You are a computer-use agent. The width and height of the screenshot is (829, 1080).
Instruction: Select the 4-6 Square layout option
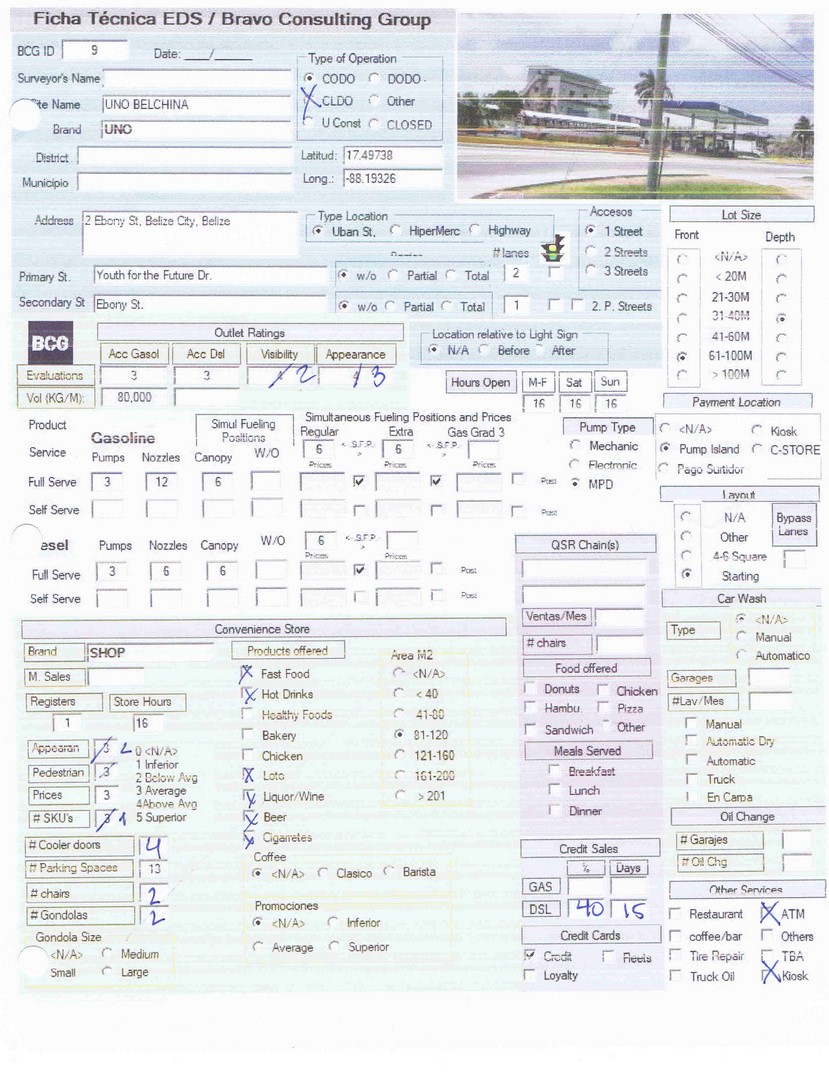coord(686,555)
